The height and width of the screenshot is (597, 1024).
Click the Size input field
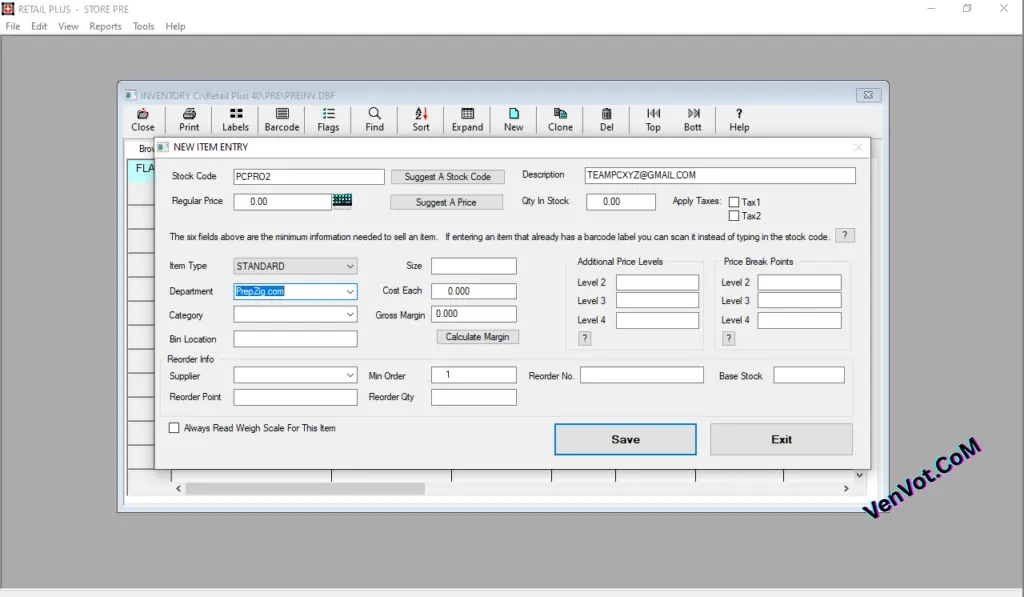[x=473, y=266]
